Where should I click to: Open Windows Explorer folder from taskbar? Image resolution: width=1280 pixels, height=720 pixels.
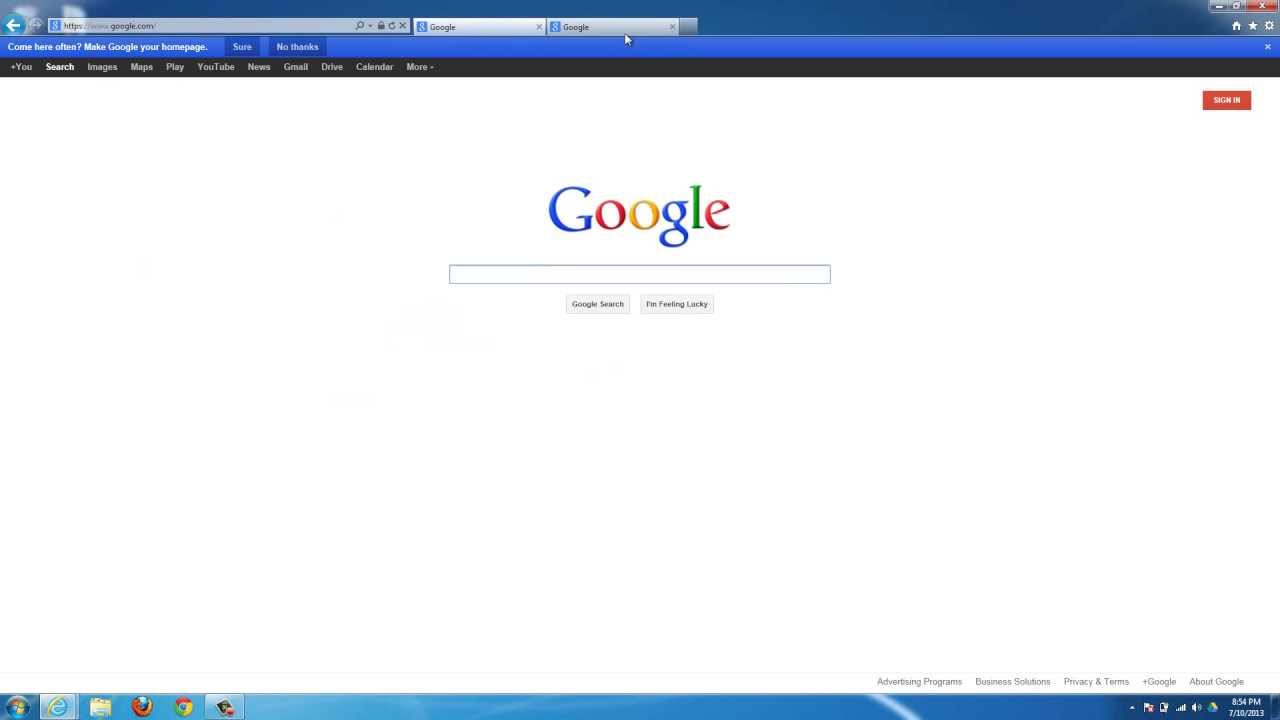[100, 707]
